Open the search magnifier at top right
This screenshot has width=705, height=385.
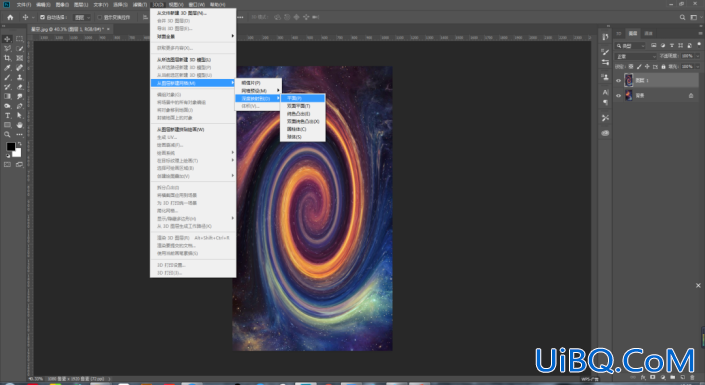point(682,18)
